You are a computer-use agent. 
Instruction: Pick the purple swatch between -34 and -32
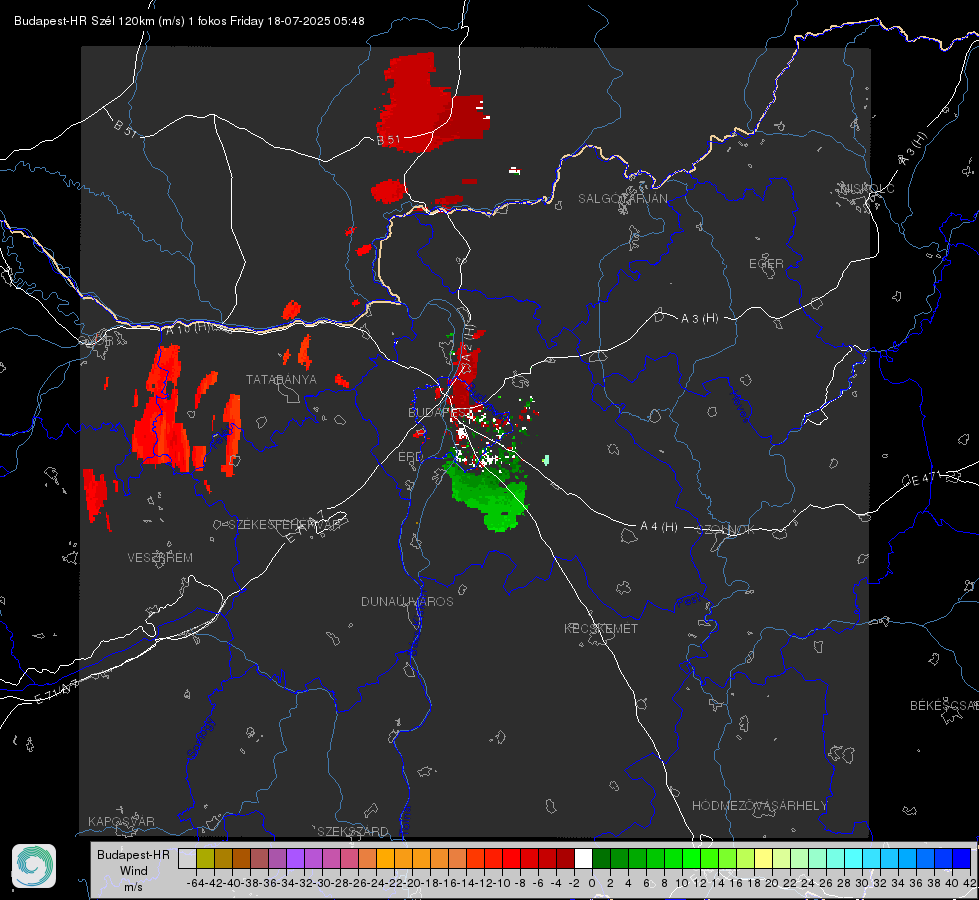(x=295, y=858)
